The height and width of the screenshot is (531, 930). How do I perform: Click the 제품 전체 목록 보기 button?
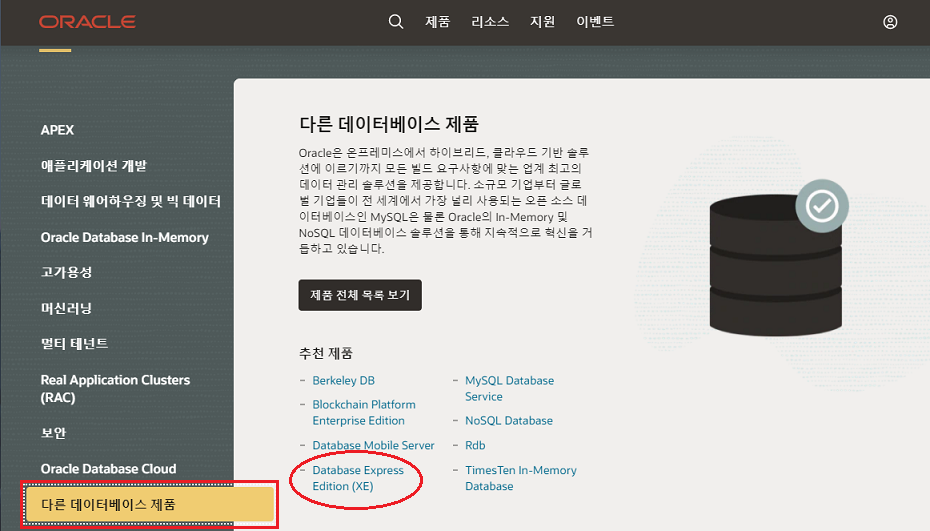pos(360,295)
